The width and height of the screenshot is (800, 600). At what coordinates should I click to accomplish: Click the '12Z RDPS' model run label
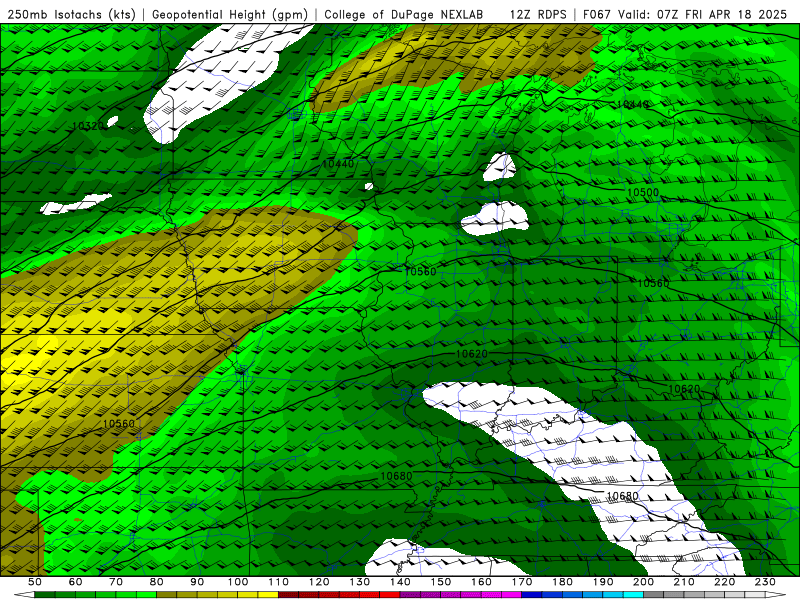(538, 14)
